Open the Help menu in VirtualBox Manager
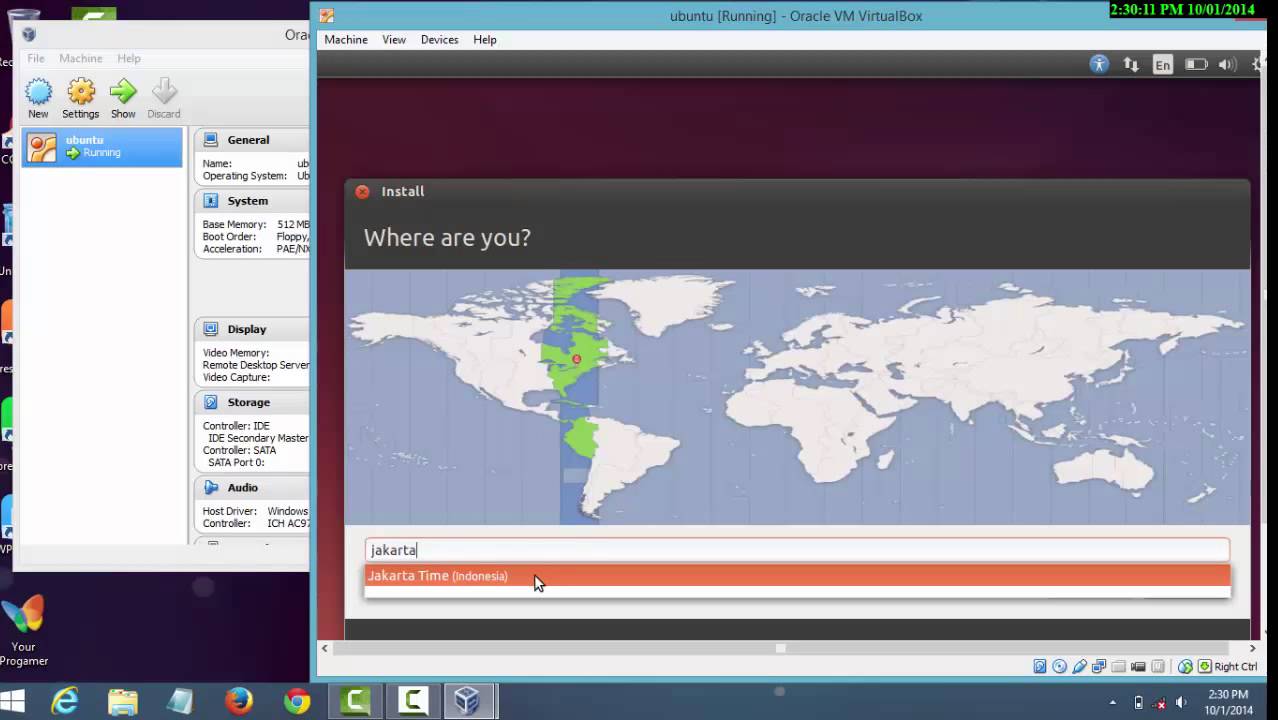 [x=129, y=59]
